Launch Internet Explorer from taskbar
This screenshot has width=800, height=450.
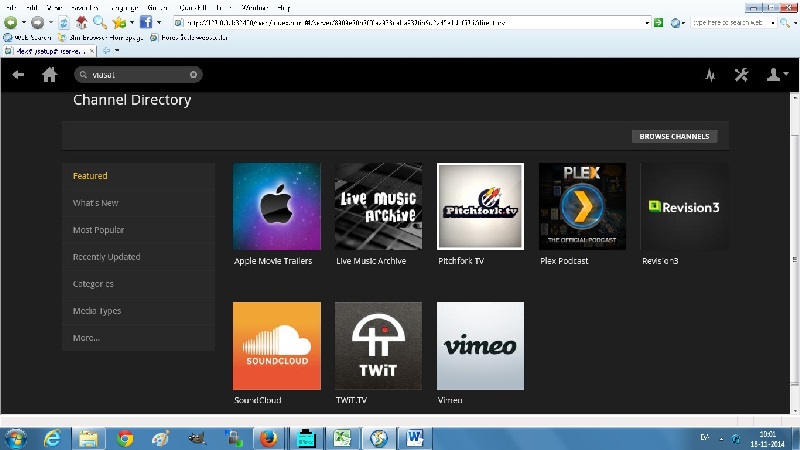(52, 438)
